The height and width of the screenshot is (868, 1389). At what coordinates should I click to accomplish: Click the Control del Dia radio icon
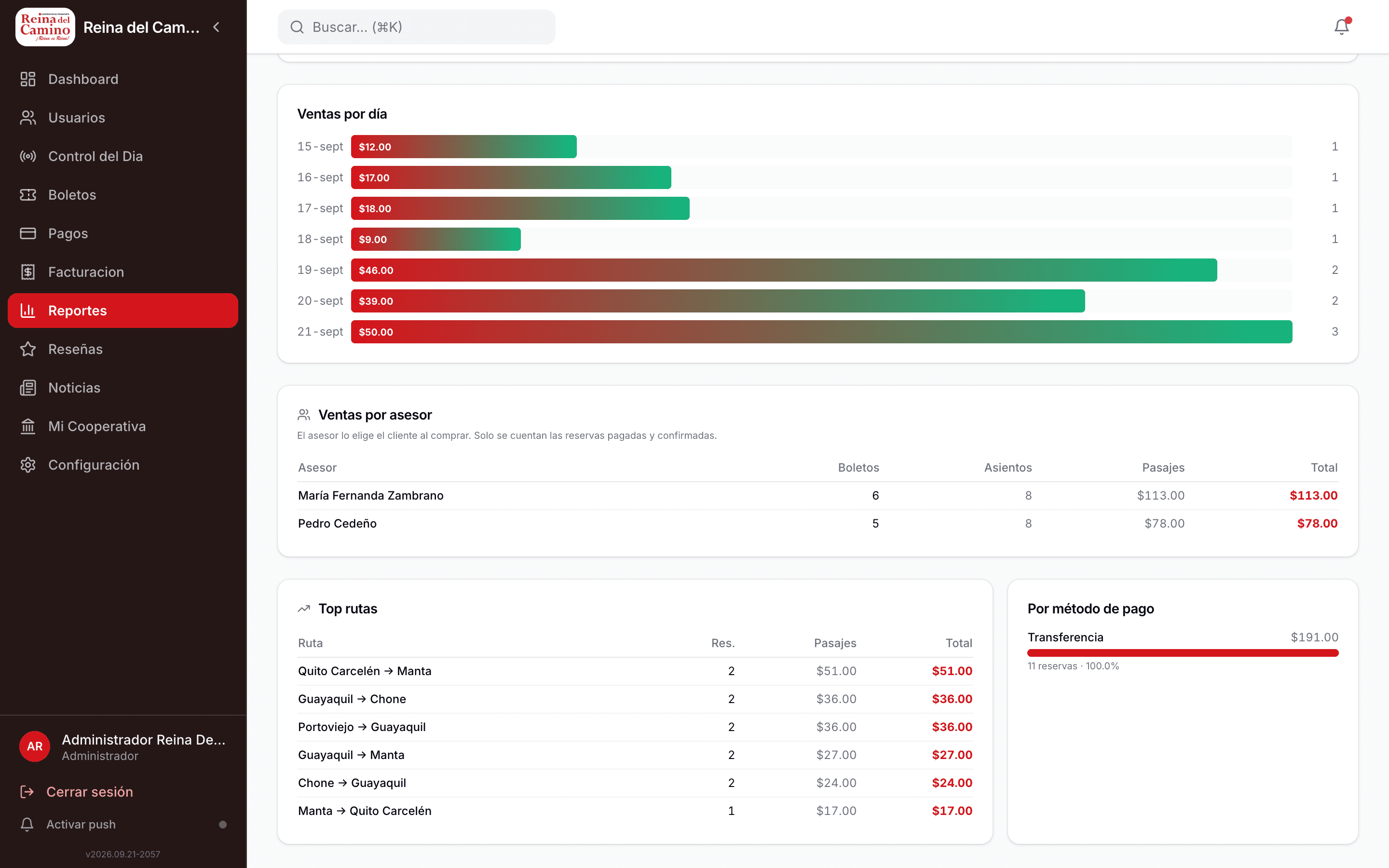[x=27, y=156]
